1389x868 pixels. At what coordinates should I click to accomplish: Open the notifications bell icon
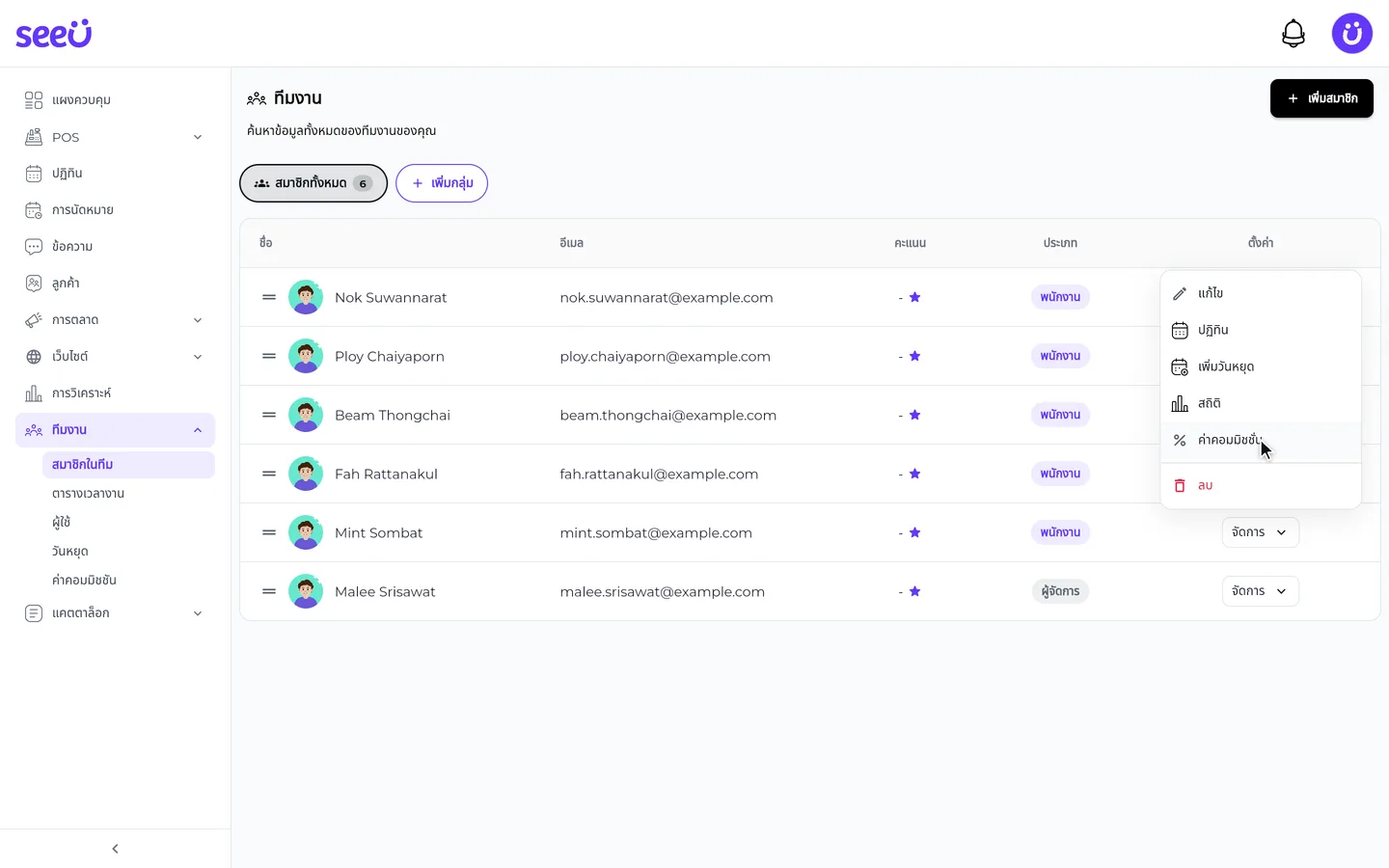(1293, 34)
